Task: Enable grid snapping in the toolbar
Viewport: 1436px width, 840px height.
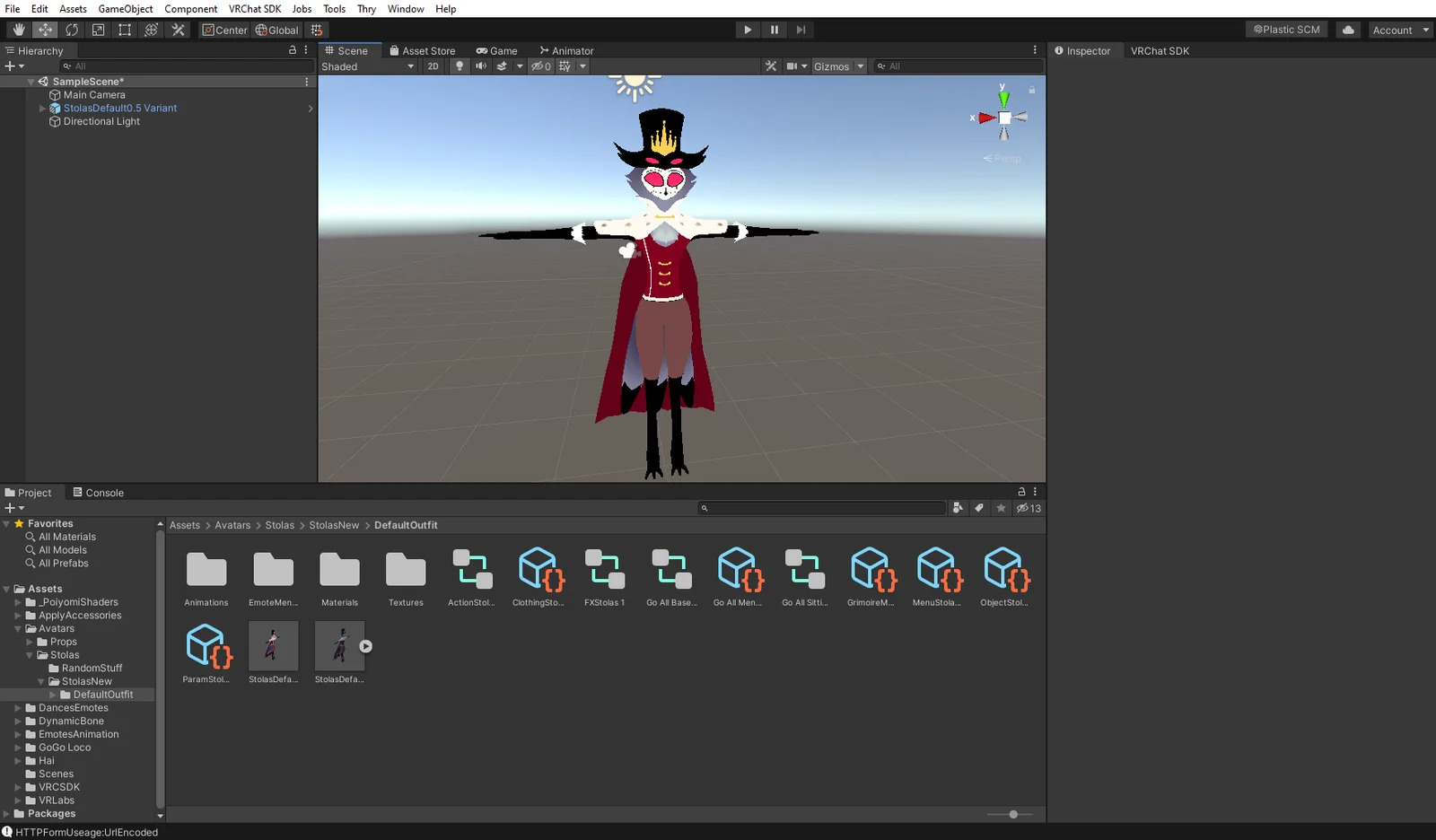Action: click(316, 30)
